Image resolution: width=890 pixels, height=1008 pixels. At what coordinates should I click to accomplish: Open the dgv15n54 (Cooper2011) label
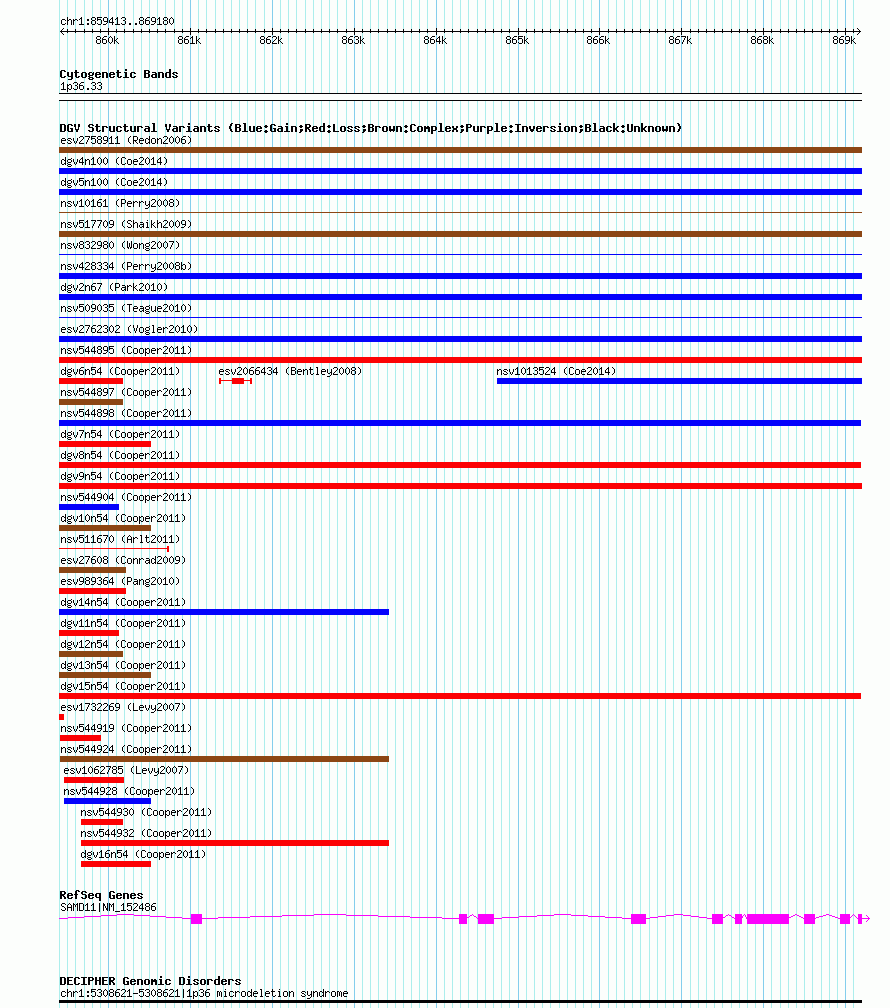pyautogui.click(x=123, y=687)
